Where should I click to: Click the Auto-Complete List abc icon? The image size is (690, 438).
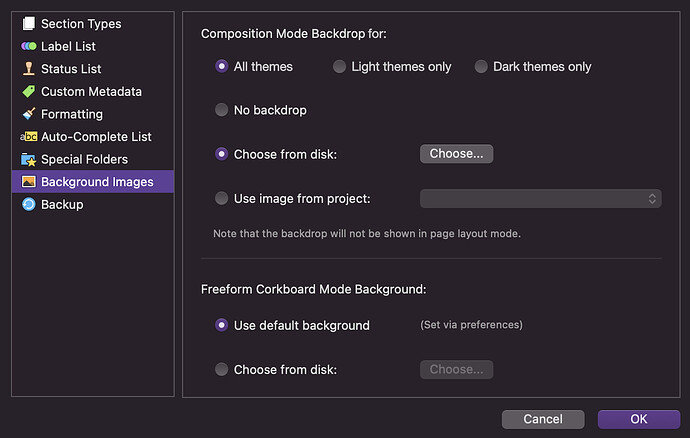click(29, 137)
